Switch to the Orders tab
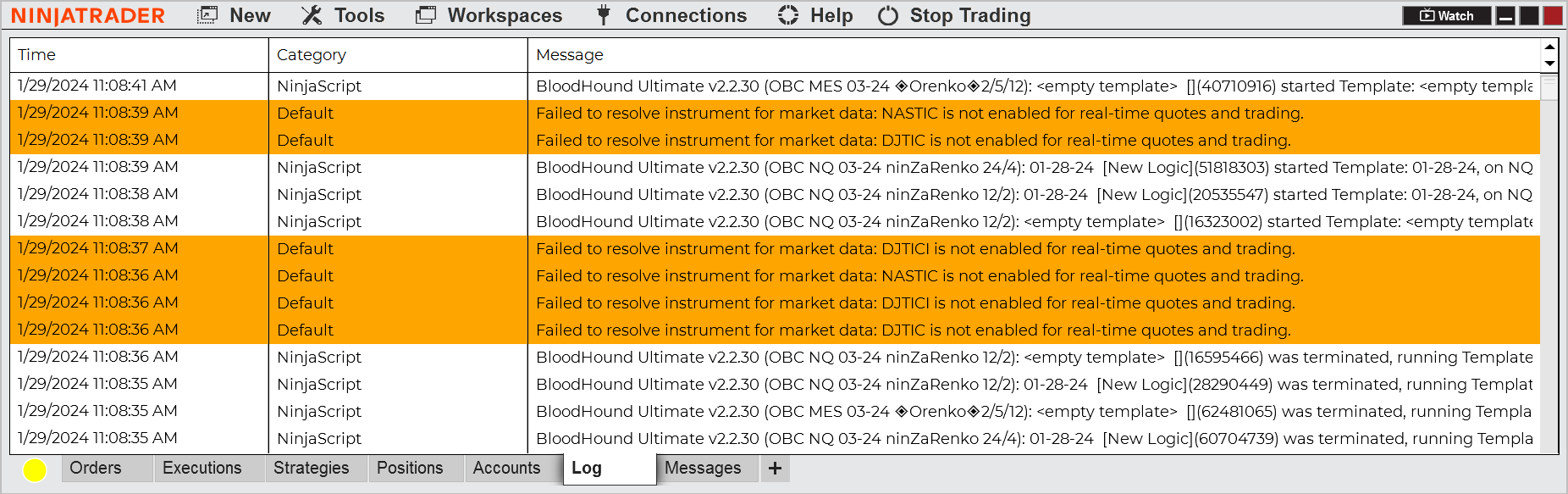The width and height of the screenshot is (1568, 494). tap(96, 468)
